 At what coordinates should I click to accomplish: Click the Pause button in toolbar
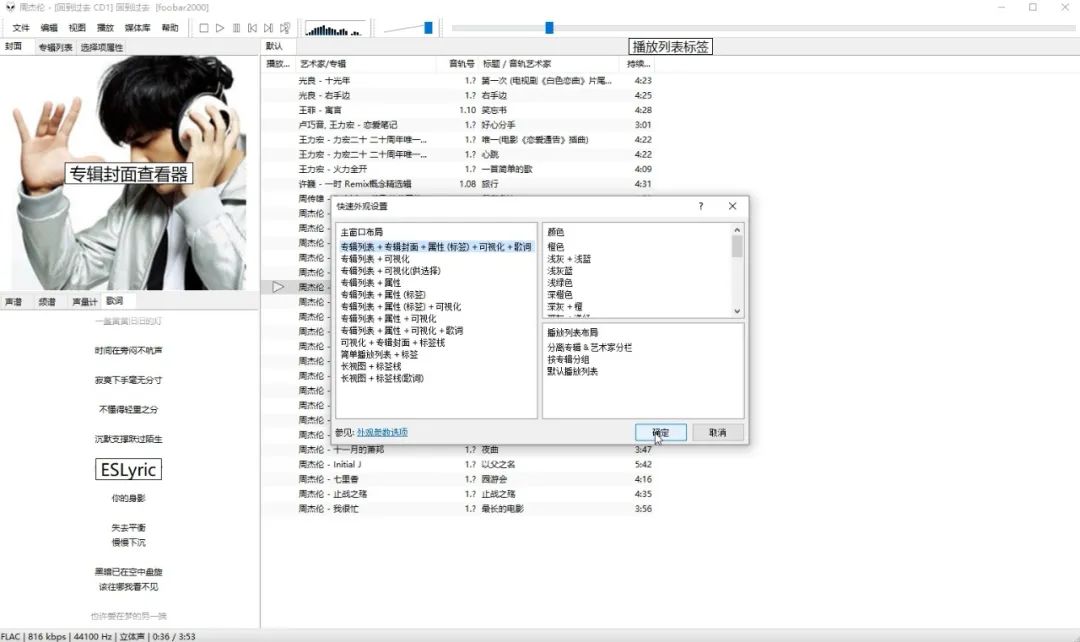pos(236,28)
